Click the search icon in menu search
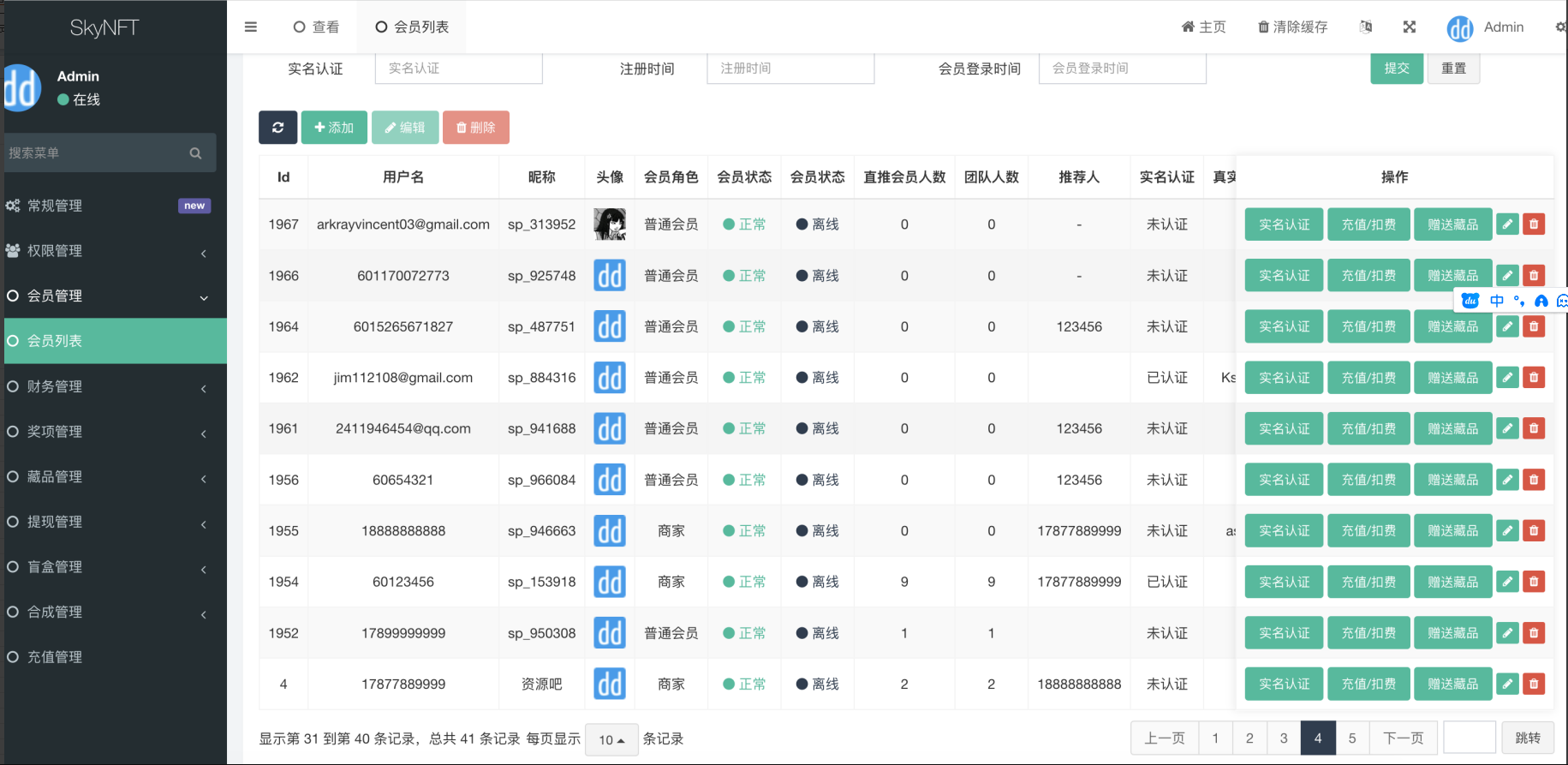This screenshot has height=765, width=1568. pos(195,153)
